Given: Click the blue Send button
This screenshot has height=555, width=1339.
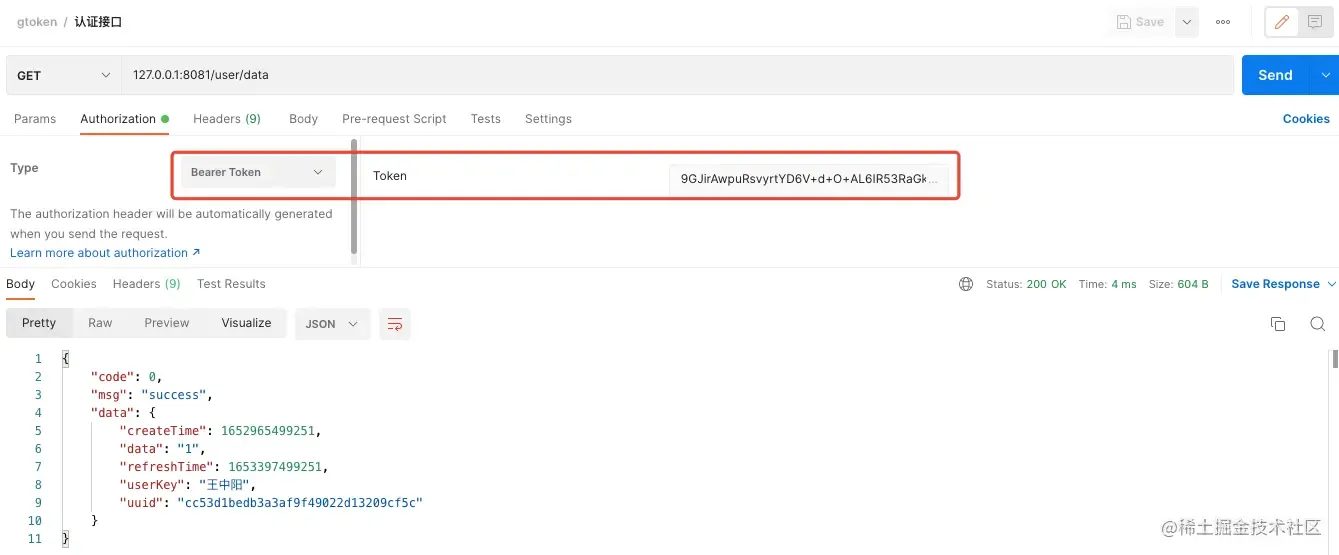Looking at the screenshot, I should (1275, 75).
